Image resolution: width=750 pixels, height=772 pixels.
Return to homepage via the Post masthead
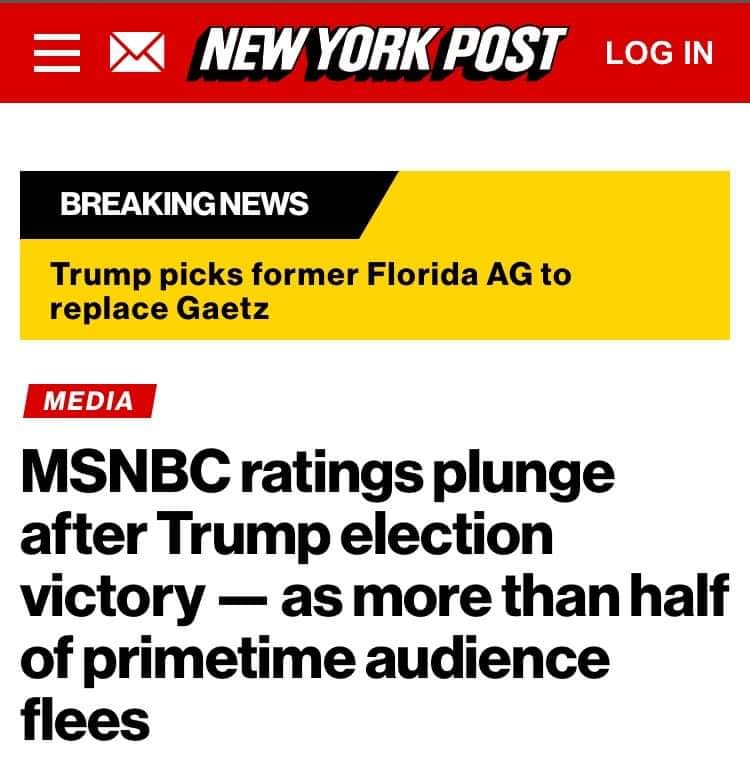pos(380,52)
